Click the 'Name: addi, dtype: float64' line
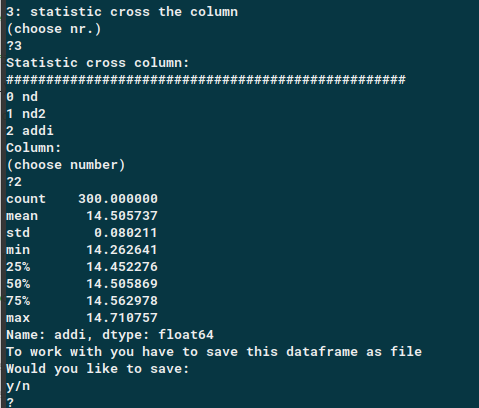Screen dimensions: 479x408 coord(110,335)
